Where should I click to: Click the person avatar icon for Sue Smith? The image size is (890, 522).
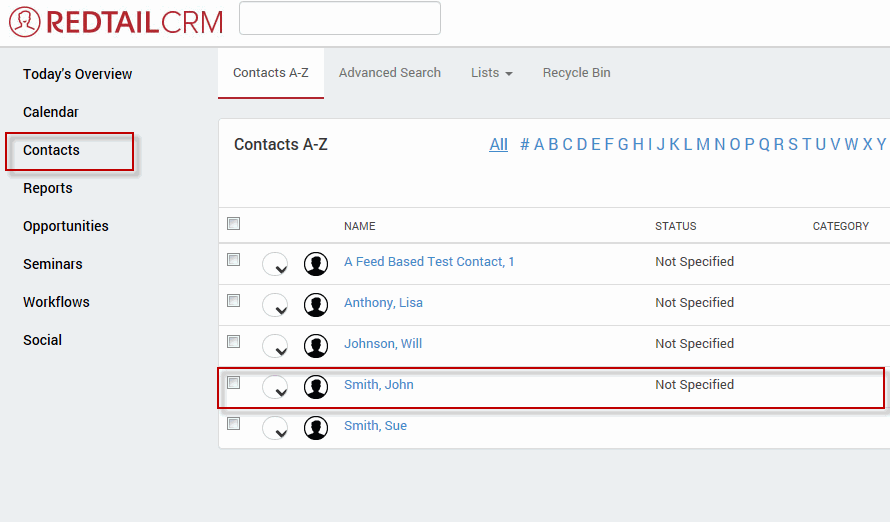tap(316, 428)
